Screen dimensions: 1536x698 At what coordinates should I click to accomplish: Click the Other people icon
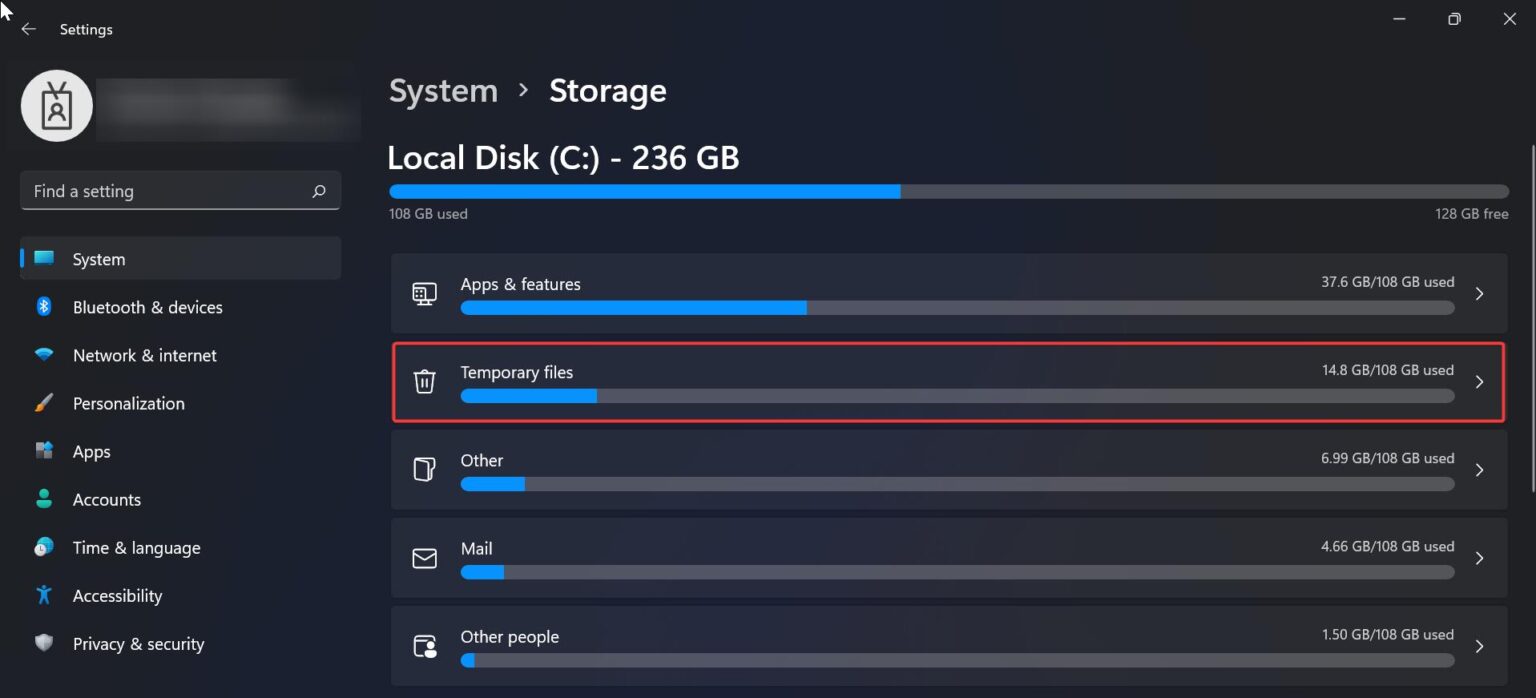(424, 646)
